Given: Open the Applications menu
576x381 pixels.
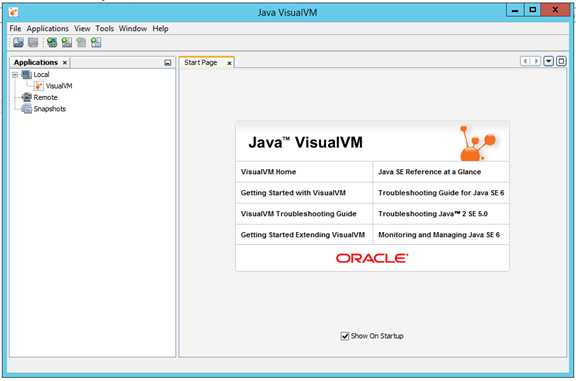Looking at the screenshot, I should (47, 28).
